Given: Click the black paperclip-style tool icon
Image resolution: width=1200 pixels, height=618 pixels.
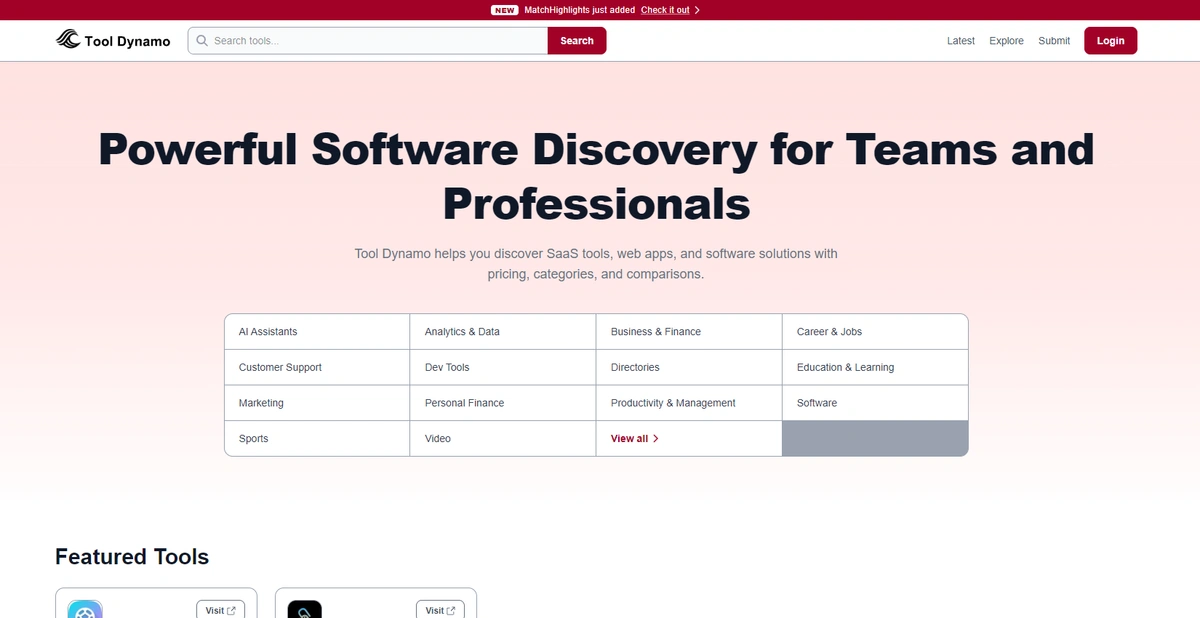Looking at the screenshot, I should 304,610.
